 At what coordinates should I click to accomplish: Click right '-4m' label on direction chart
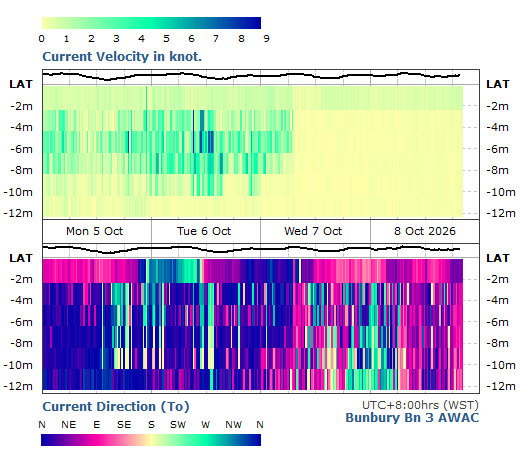point(498,300)
